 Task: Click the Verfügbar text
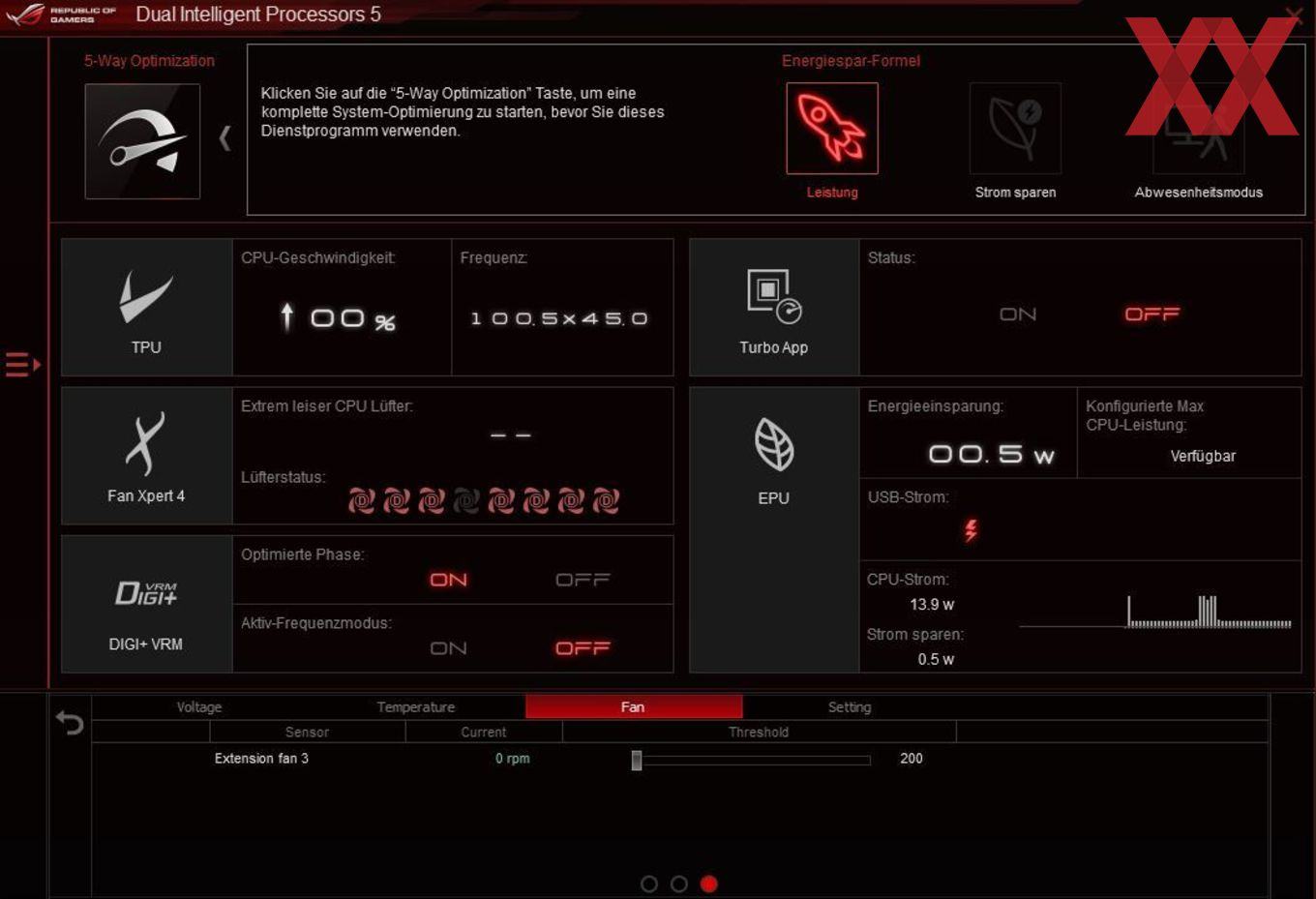(1203, 456)
